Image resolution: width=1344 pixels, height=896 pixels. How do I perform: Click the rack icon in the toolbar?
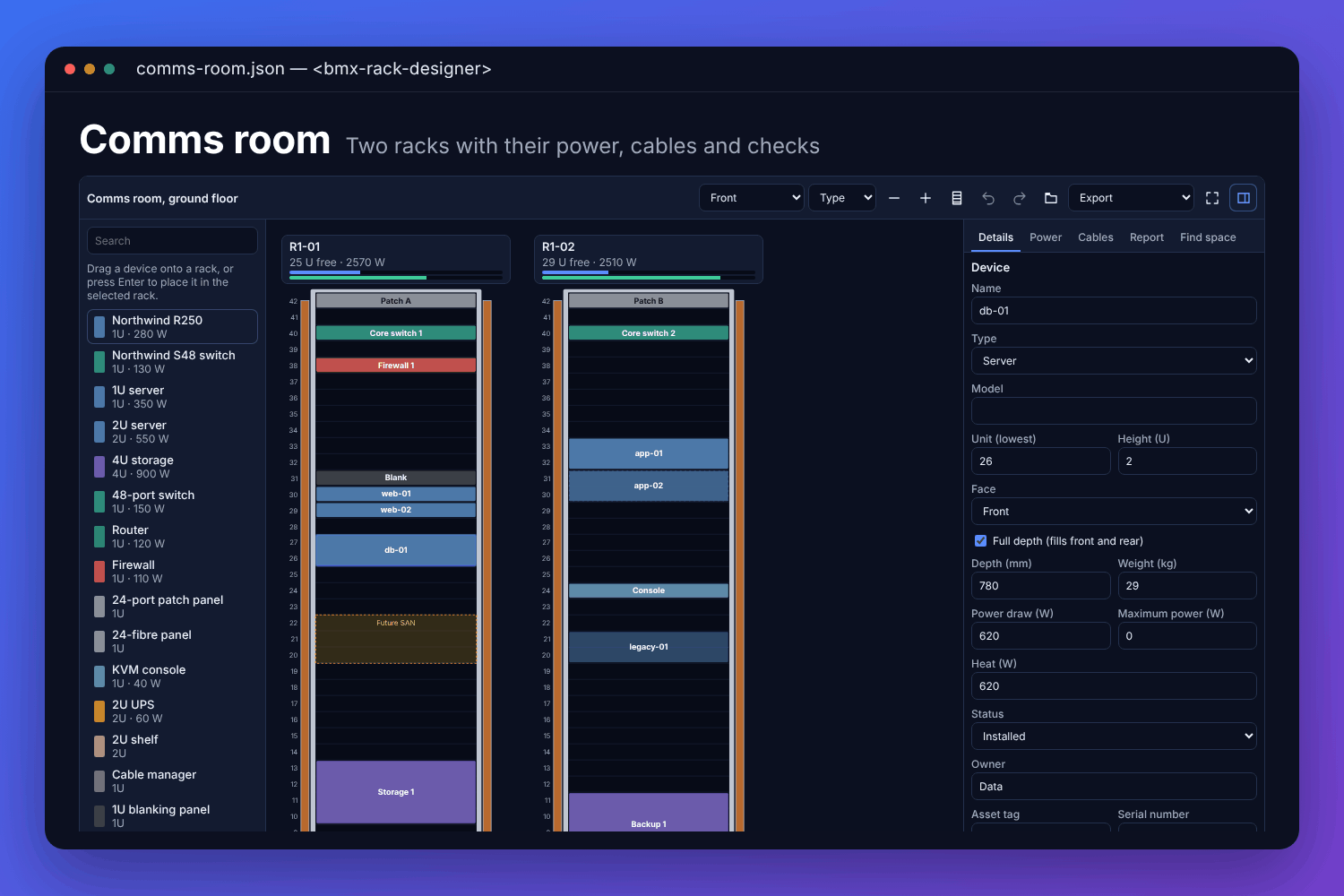[x=957, y=198]
